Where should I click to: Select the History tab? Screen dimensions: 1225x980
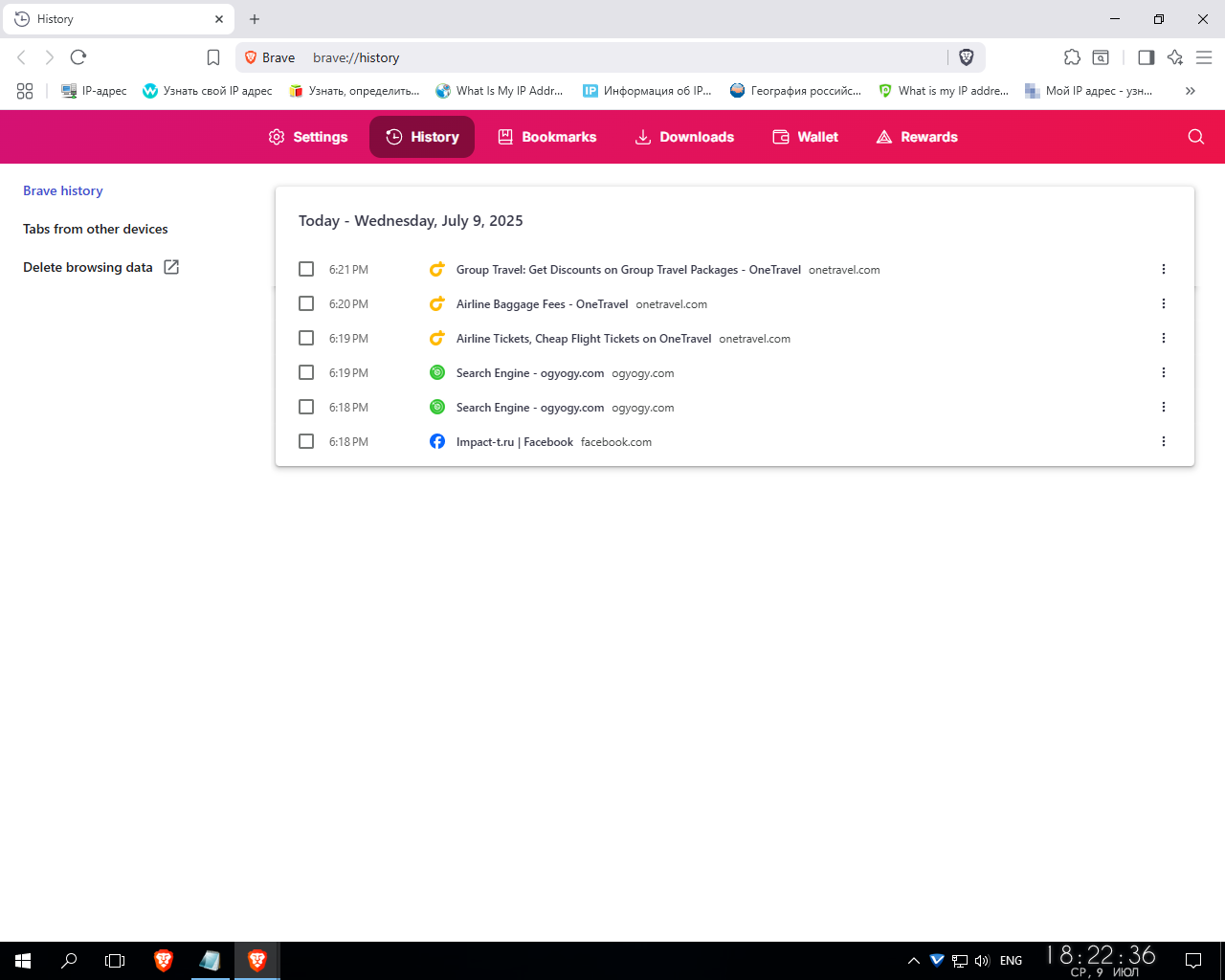point(422,137)
